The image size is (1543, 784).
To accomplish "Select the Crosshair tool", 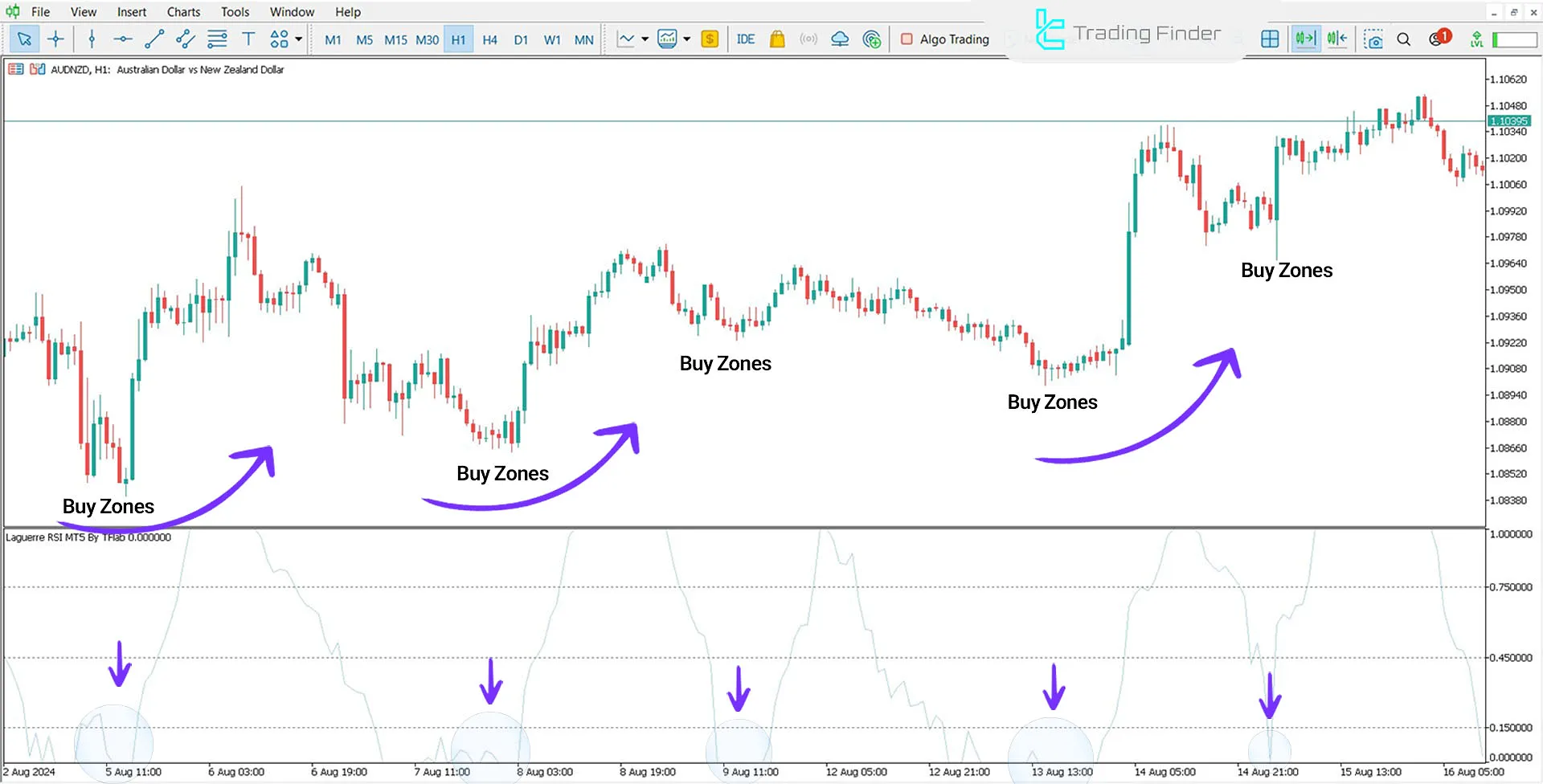I will [55, 39].
